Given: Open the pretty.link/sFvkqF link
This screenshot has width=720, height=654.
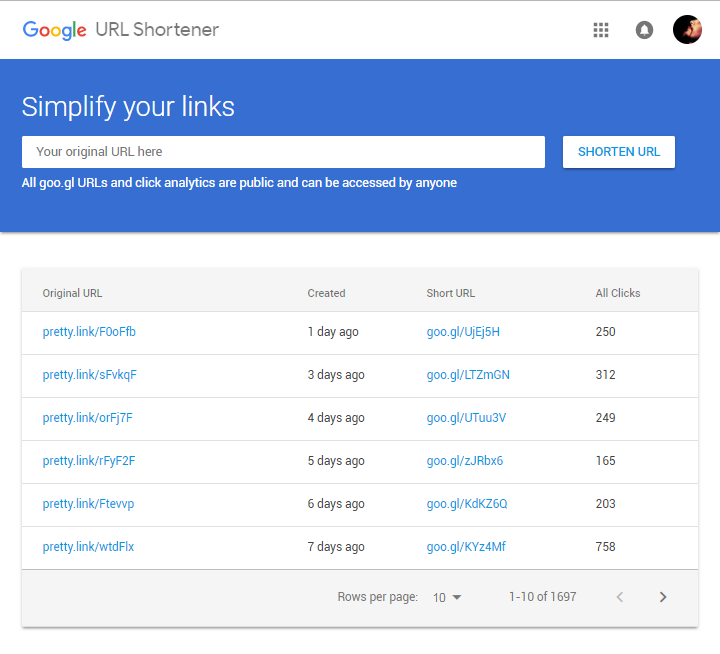Looking at the screenshot, I should pyautogui.click(x=90, y=375).
